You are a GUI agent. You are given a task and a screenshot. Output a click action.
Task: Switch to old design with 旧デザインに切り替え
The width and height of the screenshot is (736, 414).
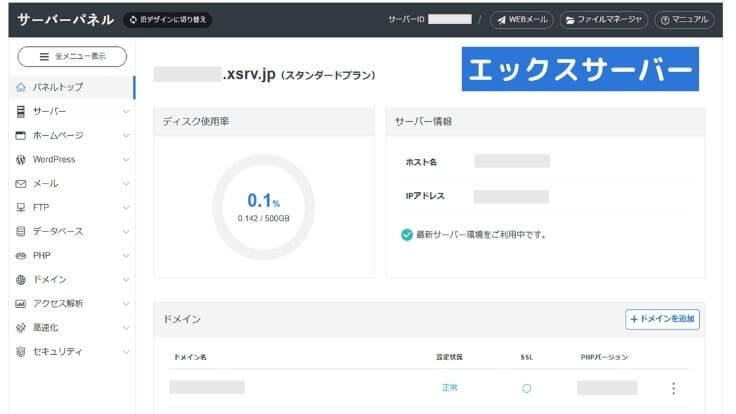point(168,20)
